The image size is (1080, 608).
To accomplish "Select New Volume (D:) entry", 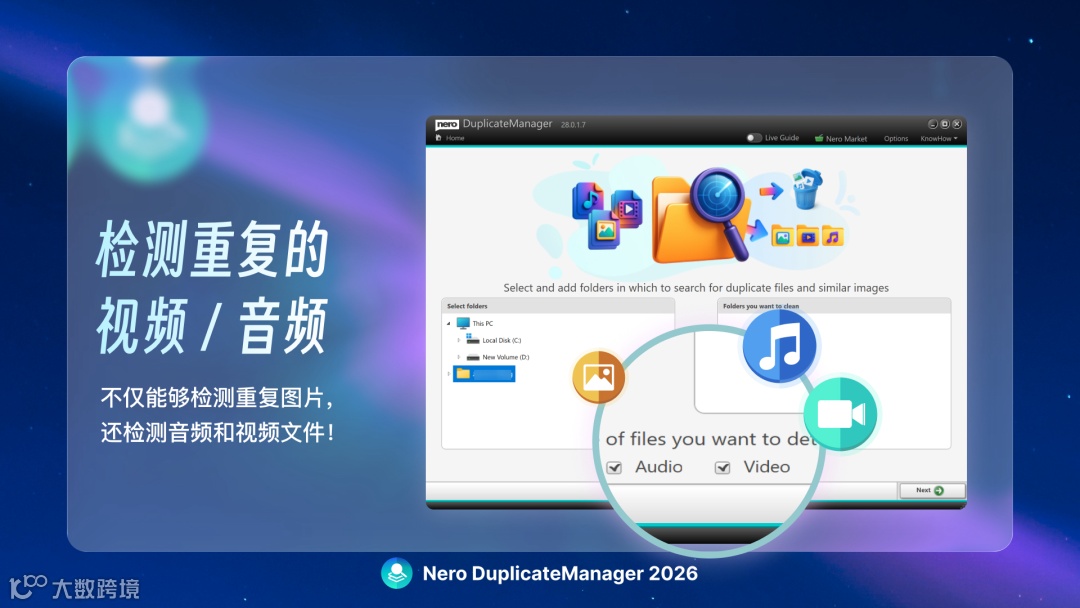I will point(498,357).
